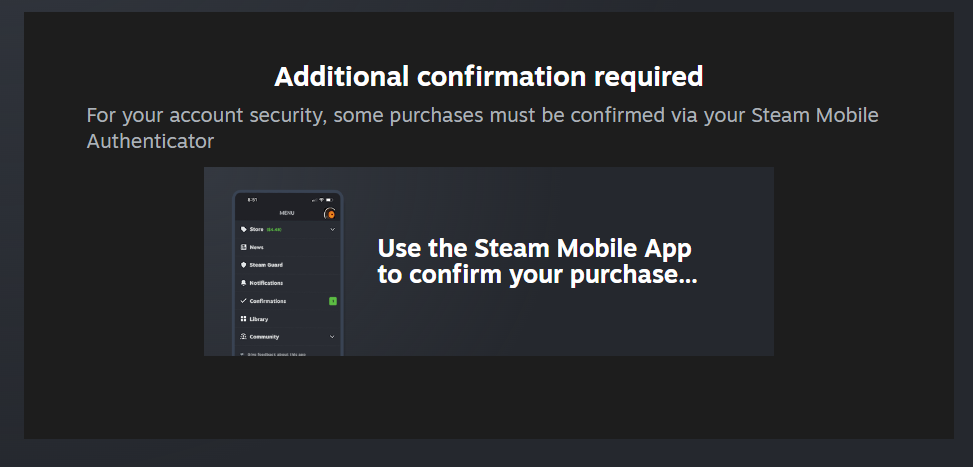Click the Community people icon
The height and width of the screenshot is (467, 973).
click(x=244, y=337)
